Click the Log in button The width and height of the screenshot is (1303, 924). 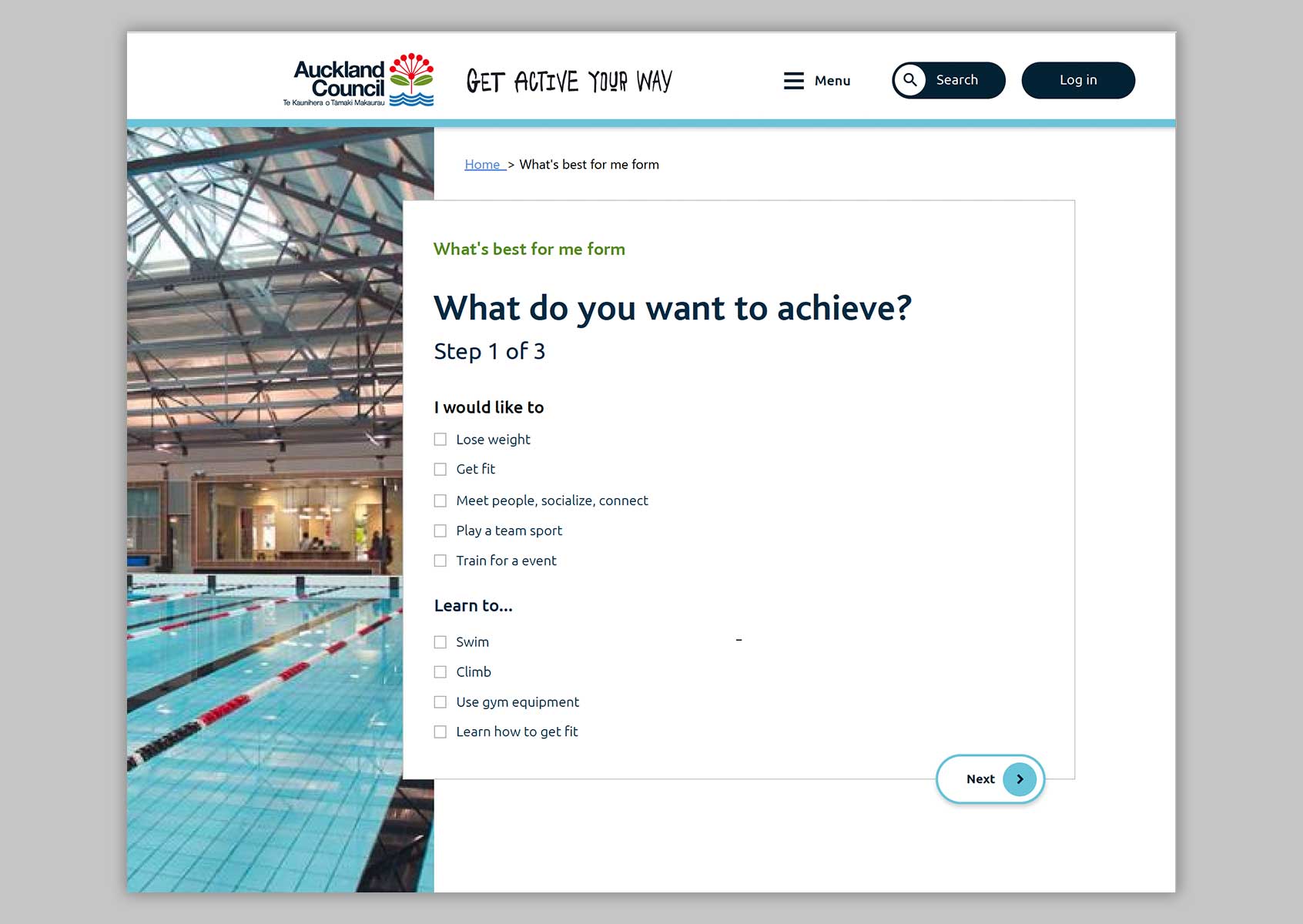tap(1078, 80)
